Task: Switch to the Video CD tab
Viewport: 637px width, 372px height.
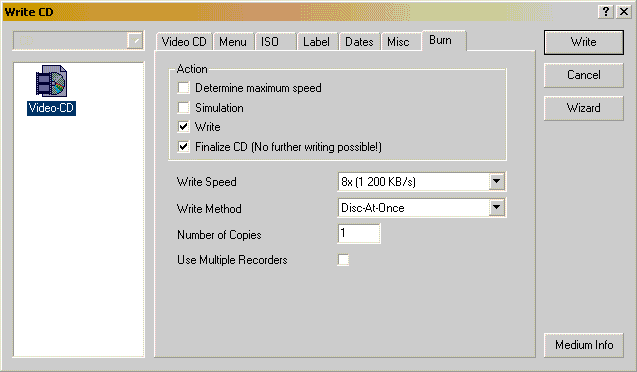Action: click(x=184, y=42)
